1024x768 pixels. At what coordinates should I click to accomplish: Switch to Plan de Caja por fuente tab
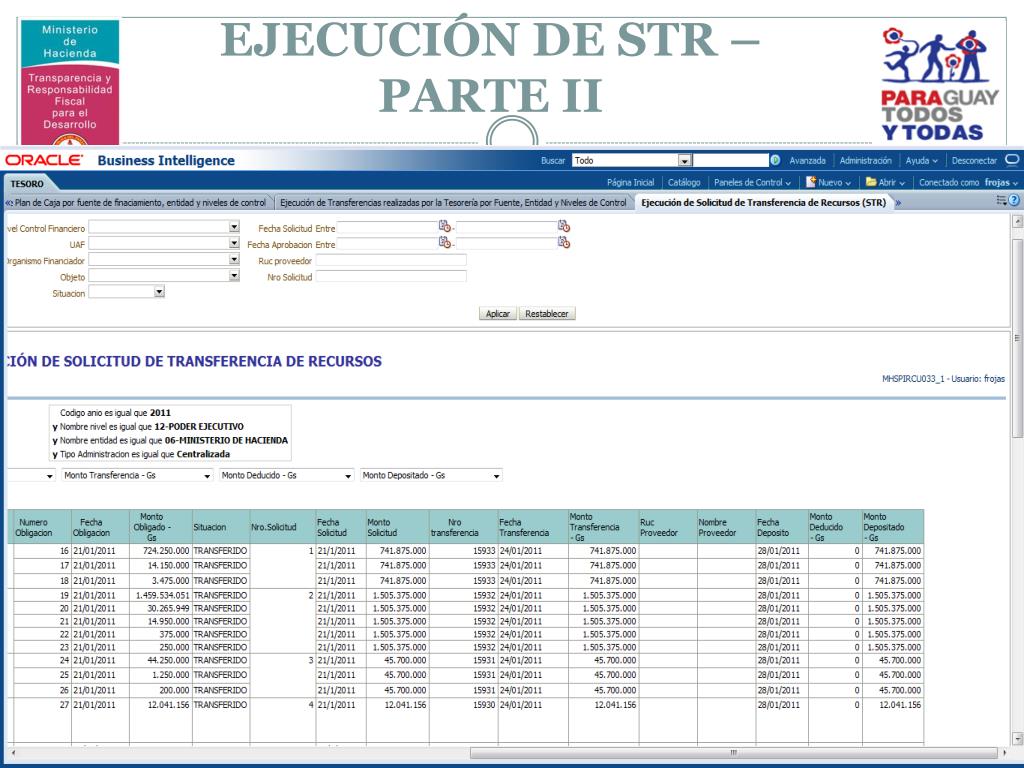(x=140, y=203)
